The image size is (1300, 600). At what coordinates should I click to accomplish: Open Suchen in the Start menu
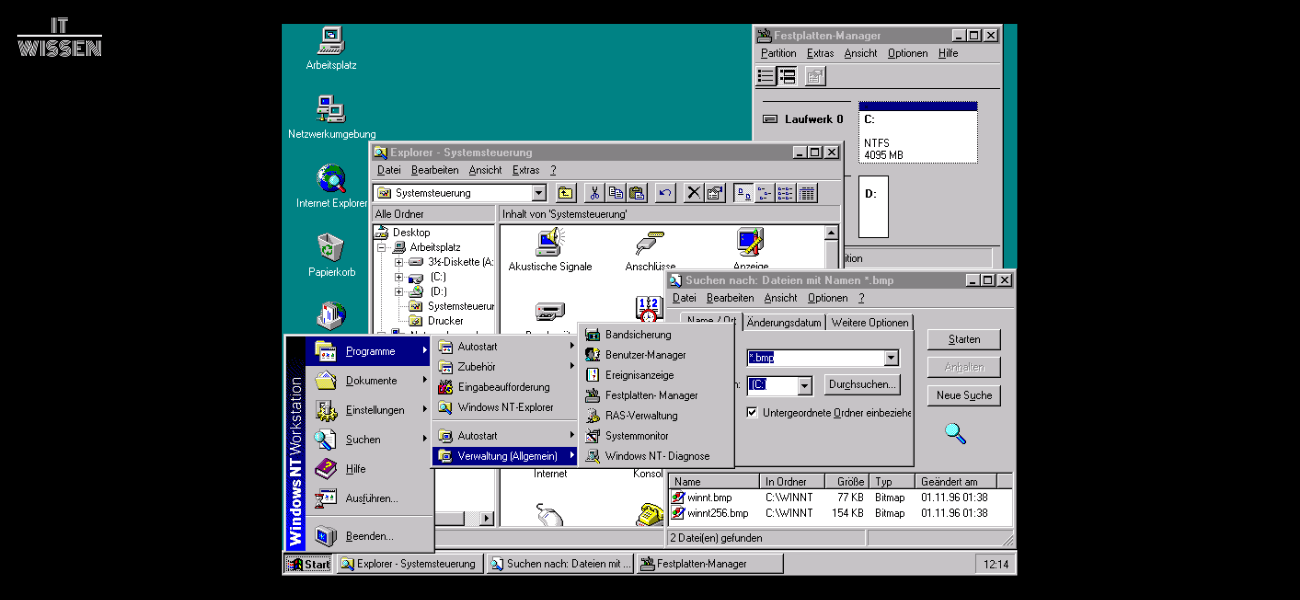(x=370, y=439)
